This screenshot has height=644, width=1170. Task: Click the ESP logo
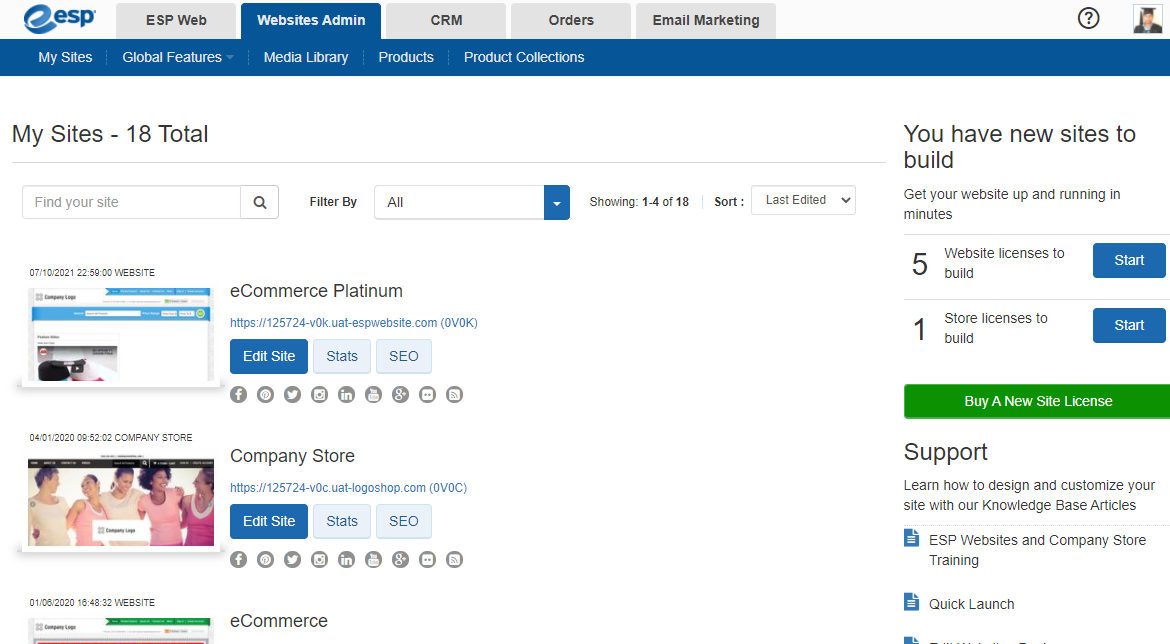(60, 19)
